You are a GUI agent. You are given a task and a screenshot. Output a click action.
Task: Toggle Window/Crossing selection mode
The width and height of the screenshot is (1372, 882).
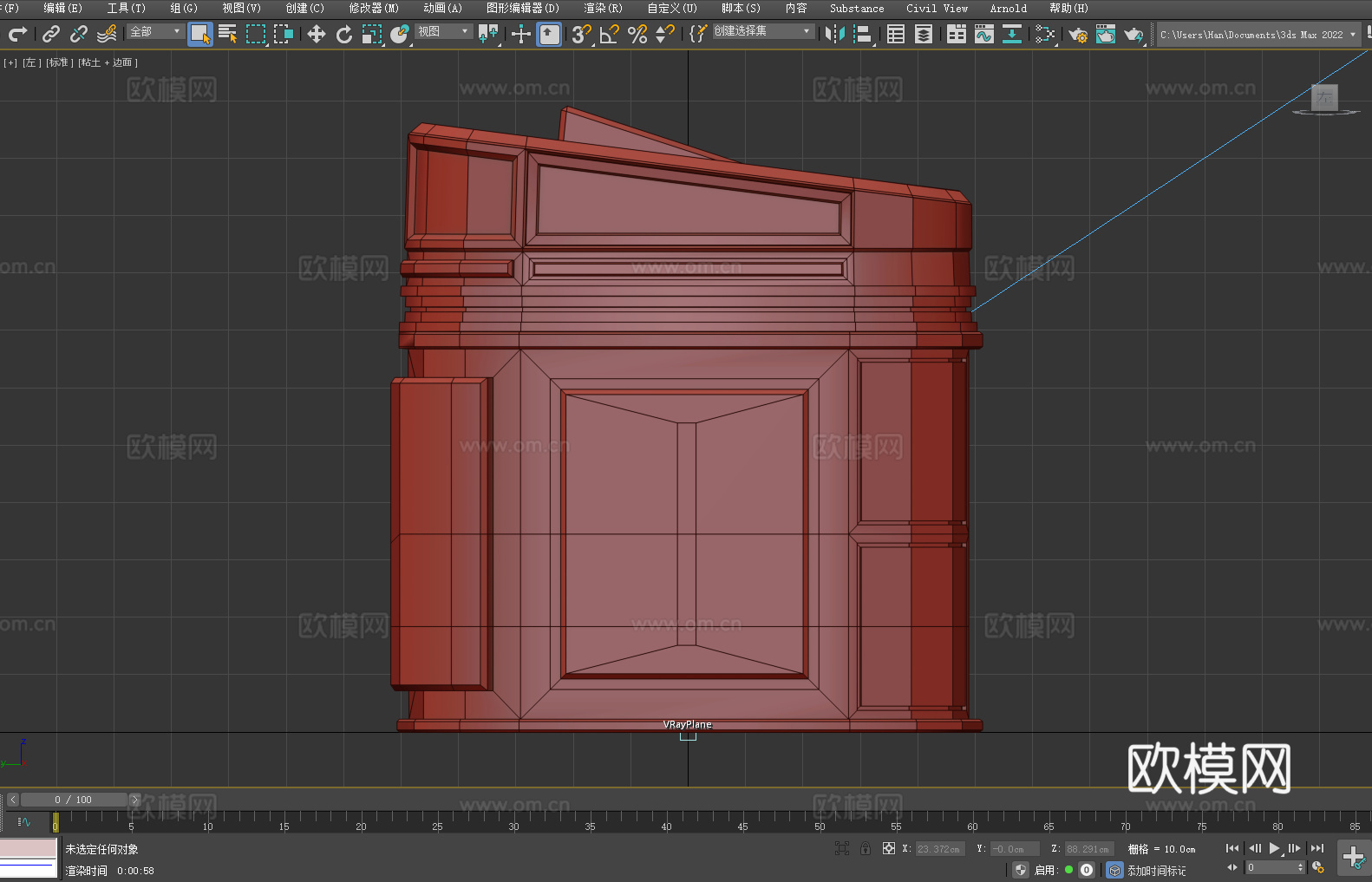pyautogui.click(x=284, y=34)
